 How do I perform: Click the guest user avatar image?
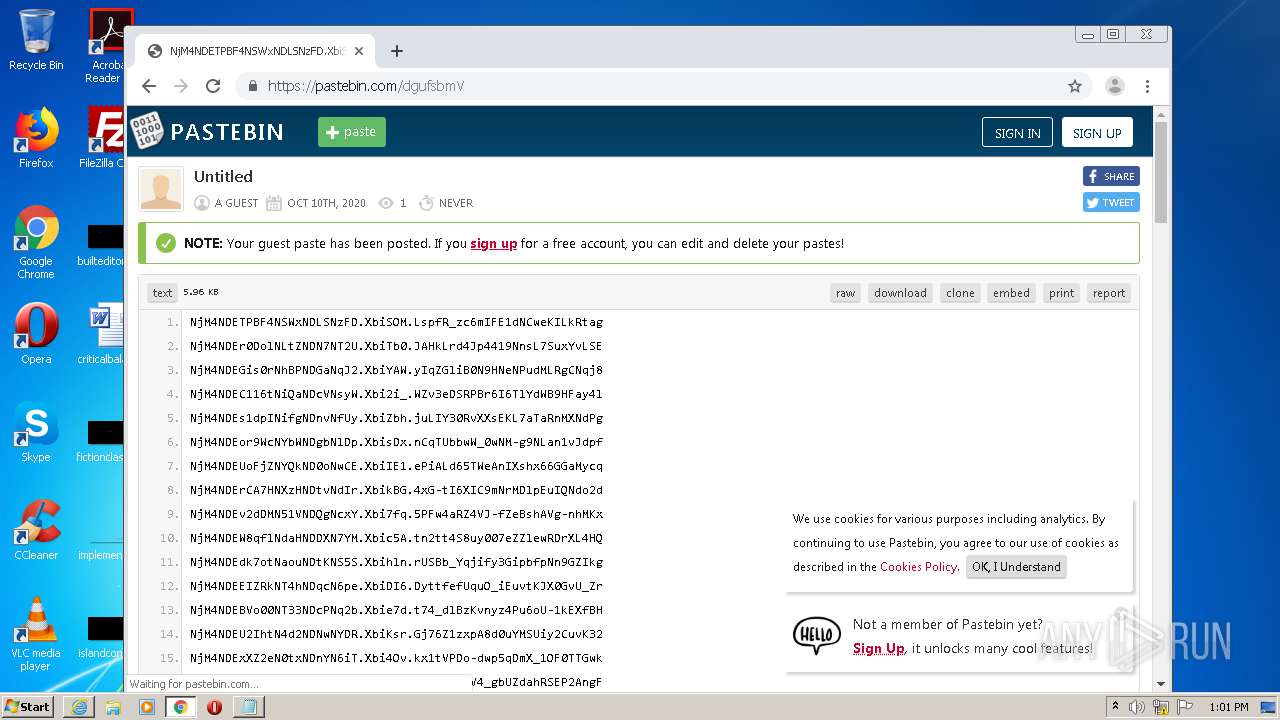pos(161,189)
